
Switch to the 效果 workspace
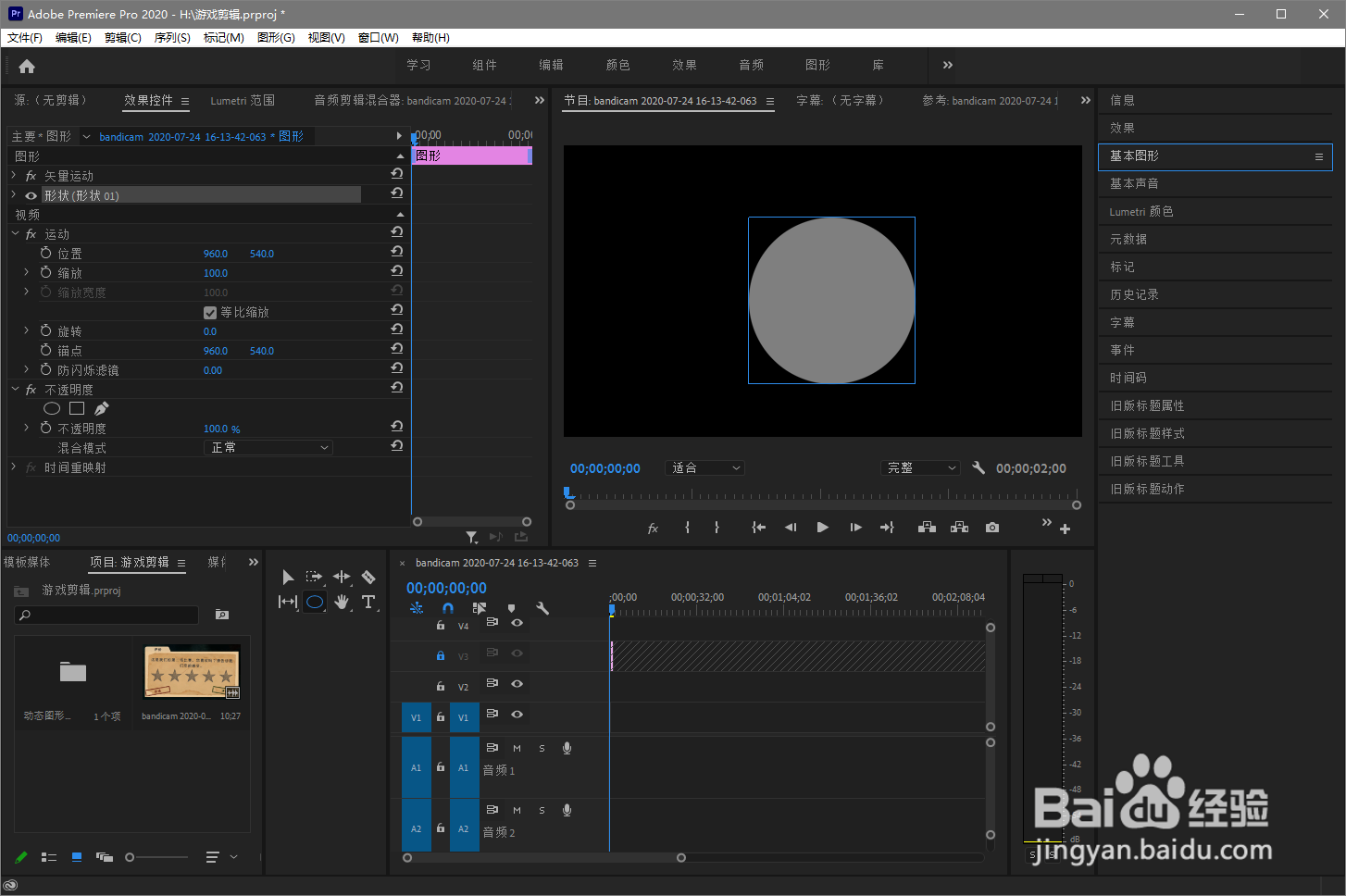tap(685, 65)
